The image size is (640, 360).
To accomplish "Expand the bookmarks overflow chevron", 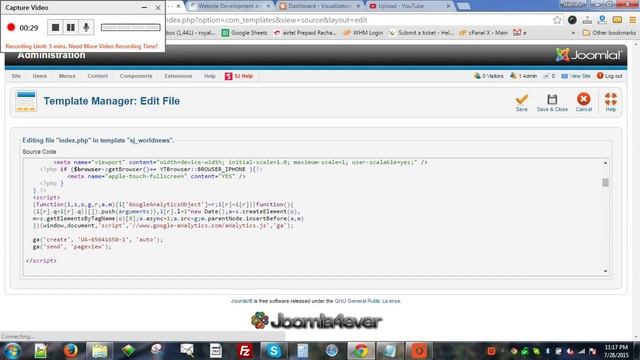I will click(573, 33).
